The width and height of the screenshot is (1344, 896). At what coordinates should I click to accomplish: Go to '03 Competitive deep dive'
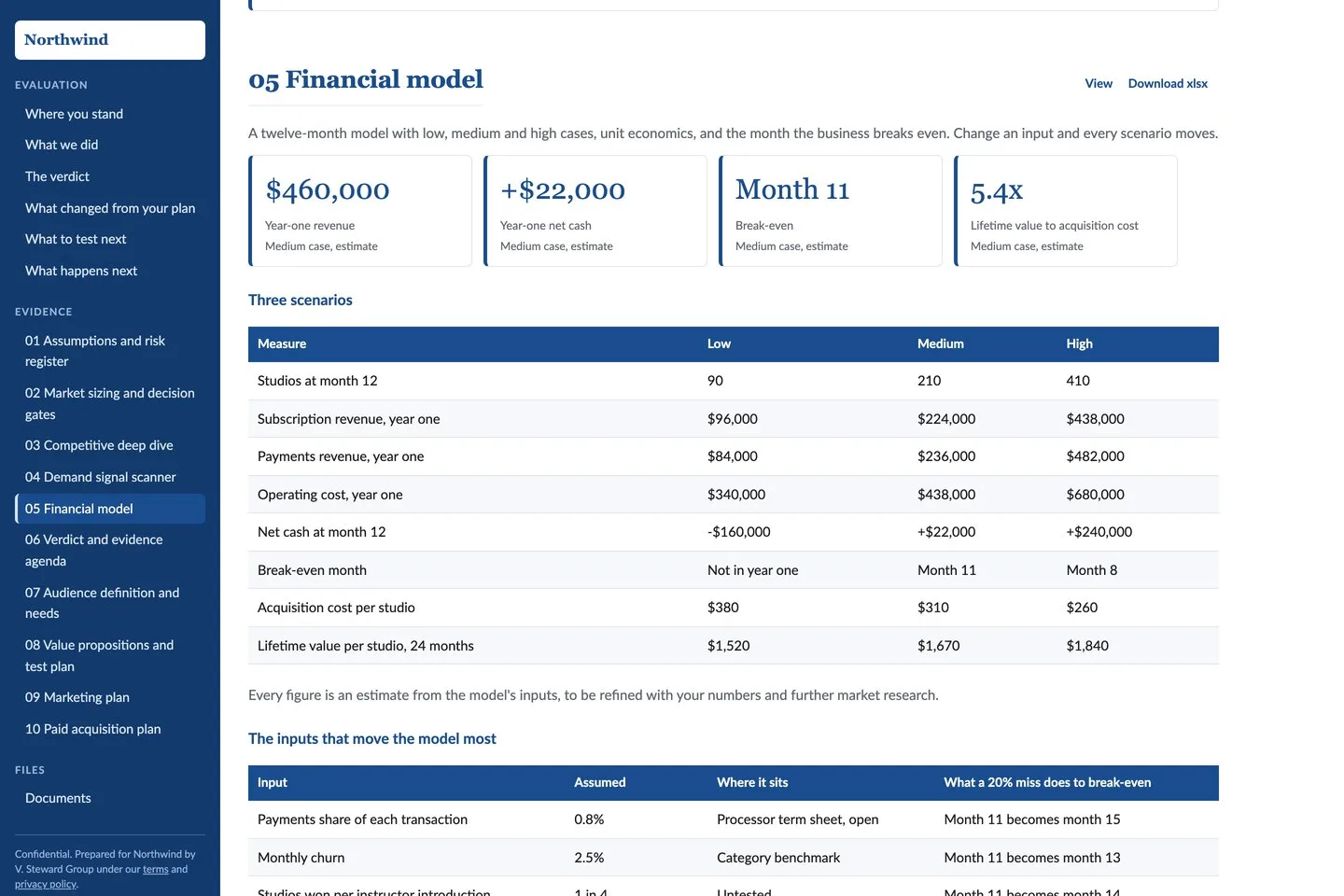(99, 445)
